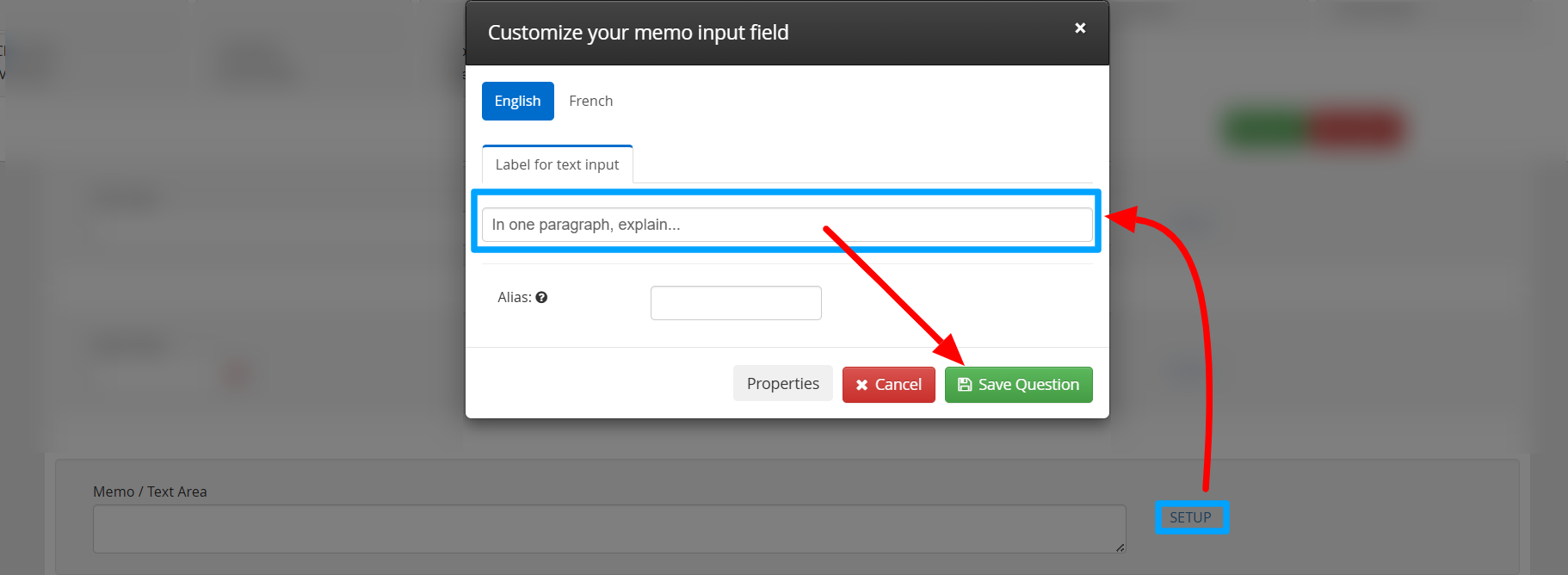The height and width of the screenshot is (575, 1568).
Task: Click the X icon on the Cancel button
Action: click(861, 385)
